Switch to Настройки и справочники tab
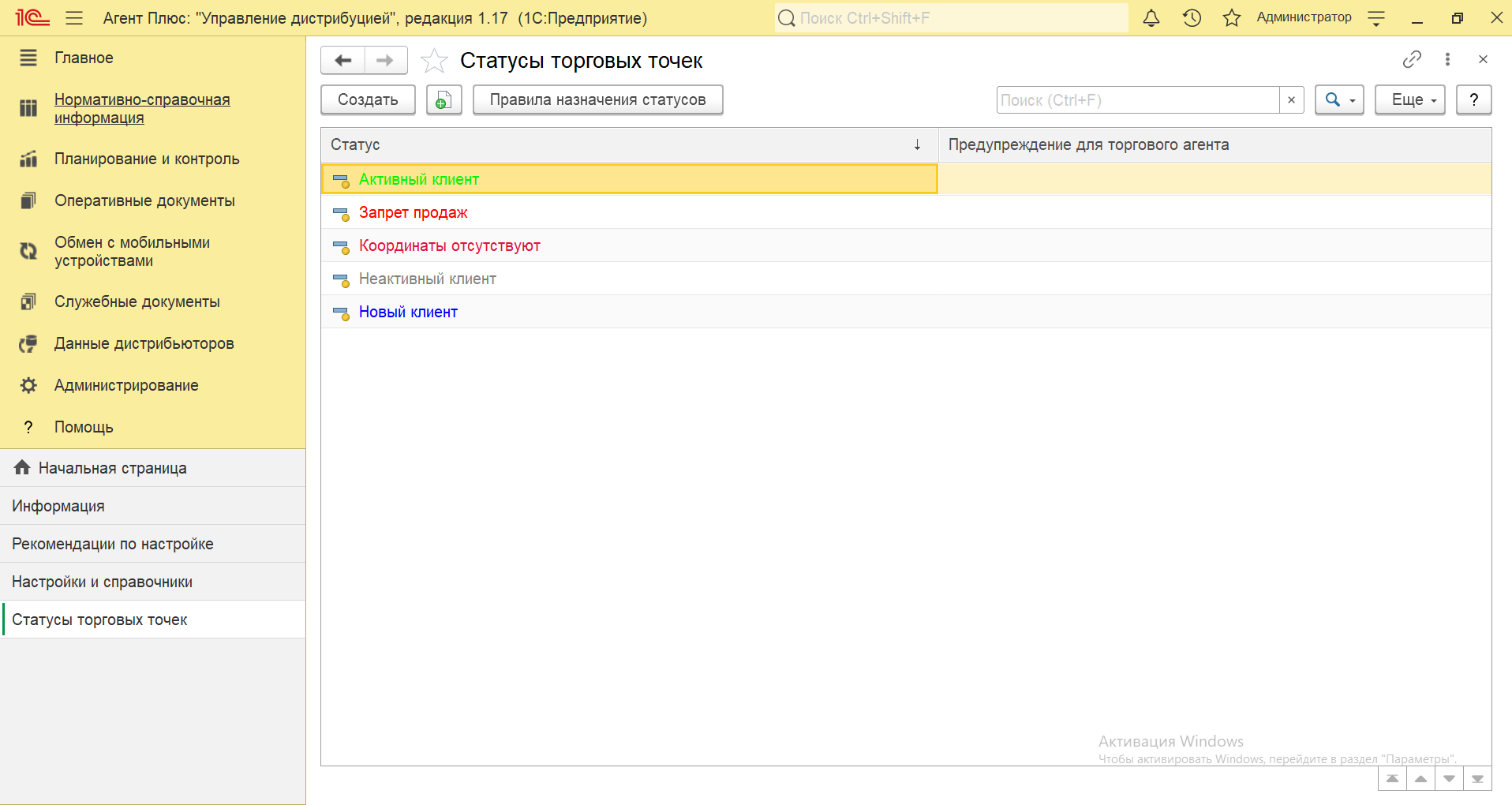The width and height of the screenshot is (1512, 805). pyautogui.click(x=152, y=582)
